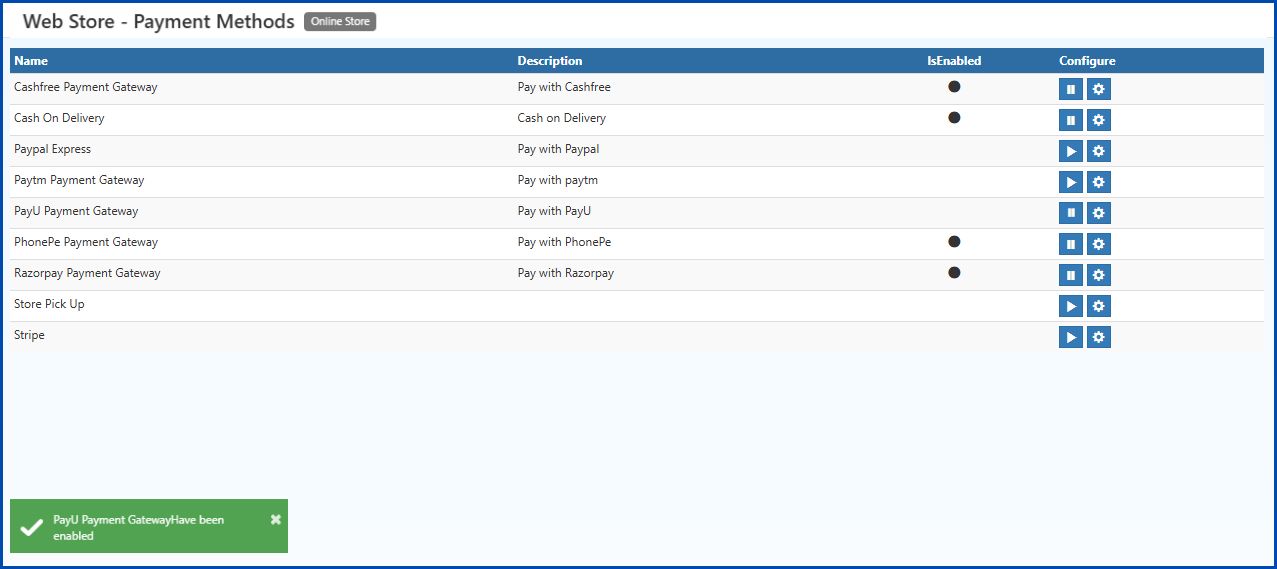Screen dimensions: 1277x569
Task: Click the Pay with PayU description
Action: click(x=554, y=211)
